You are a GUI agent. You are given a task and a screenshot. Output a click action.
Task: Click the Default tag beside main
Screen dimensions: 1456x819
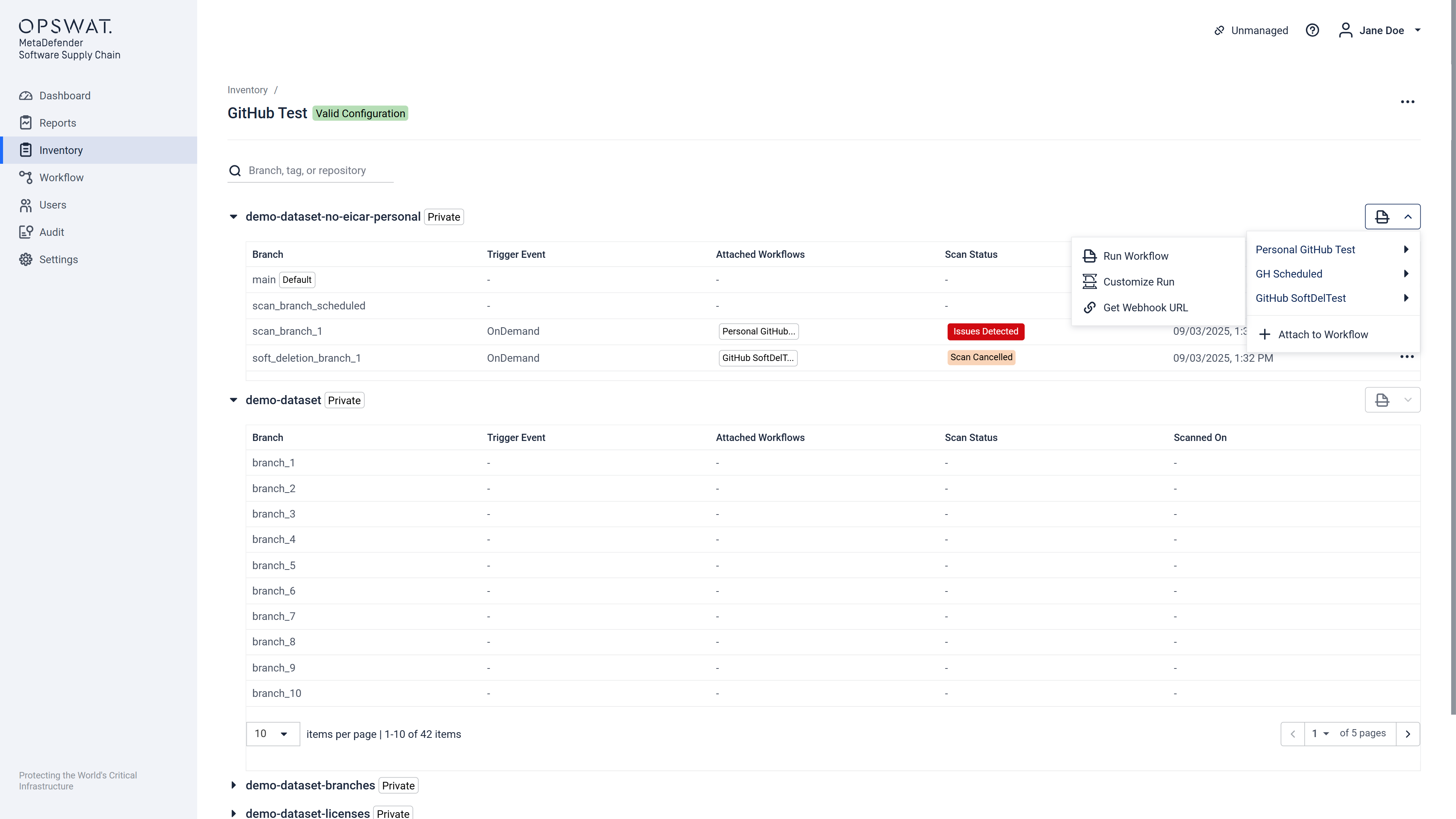(x=297, y=280)
